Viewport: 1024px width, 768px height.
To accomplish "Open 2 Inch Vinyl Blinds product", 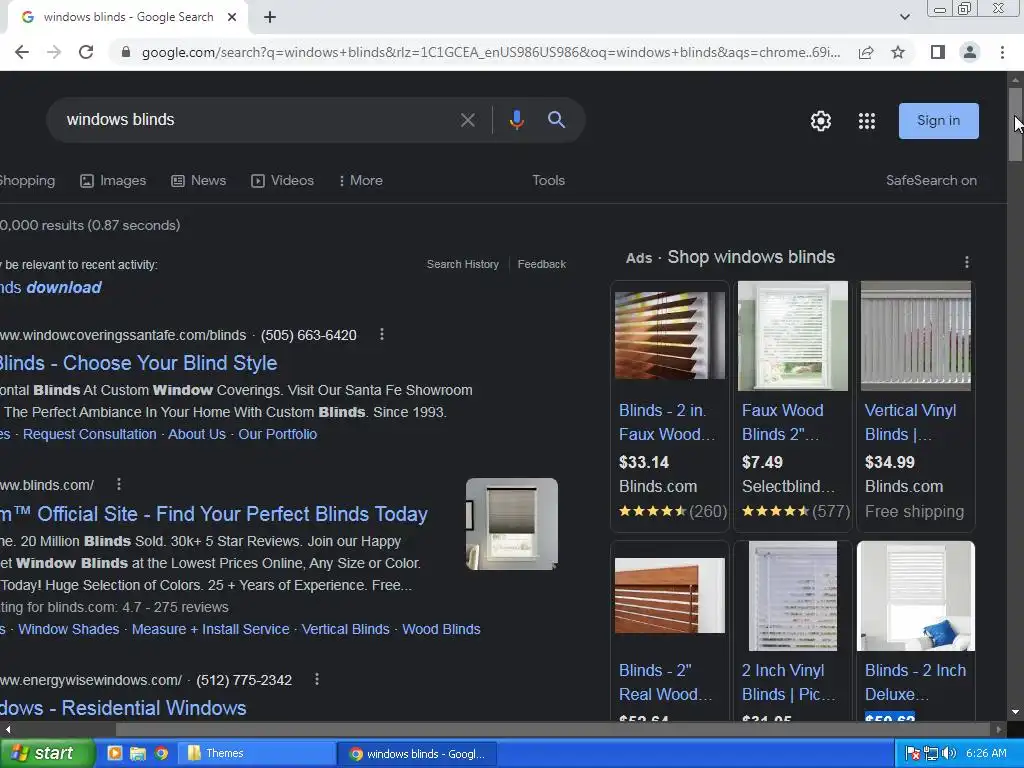I will pyautogui.click(x=788, y=682).
